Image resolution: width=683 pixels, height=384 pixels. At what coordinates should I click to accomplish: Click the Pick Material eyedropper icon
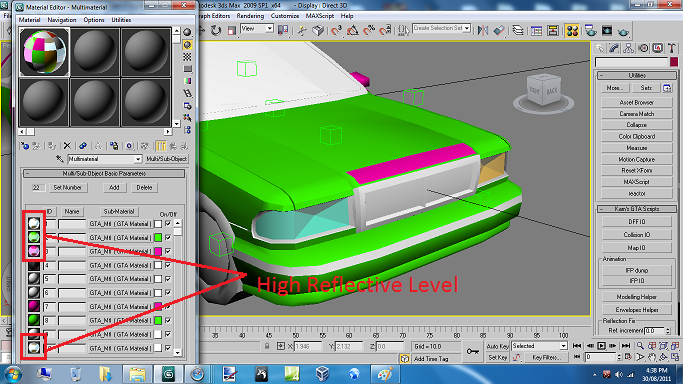point(60,159)
